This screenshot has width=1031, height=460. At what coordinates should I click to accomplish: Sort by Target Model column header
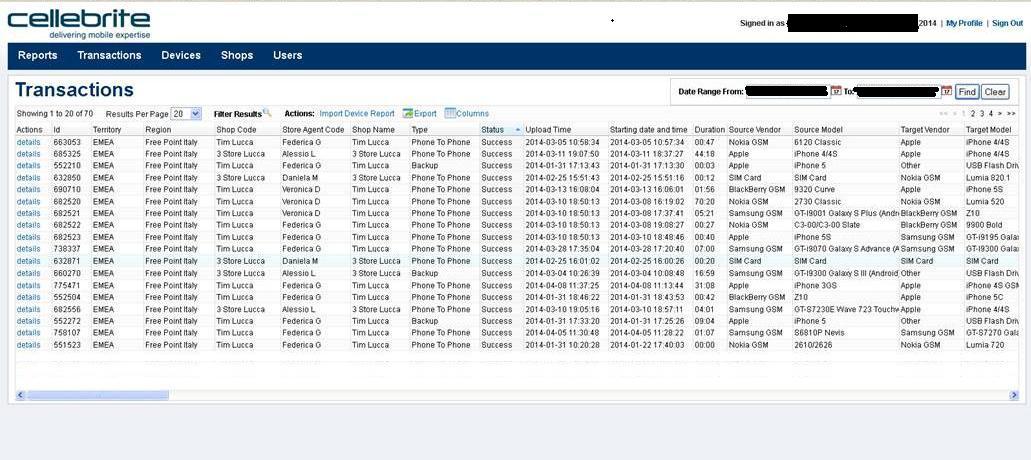(989, 130)
